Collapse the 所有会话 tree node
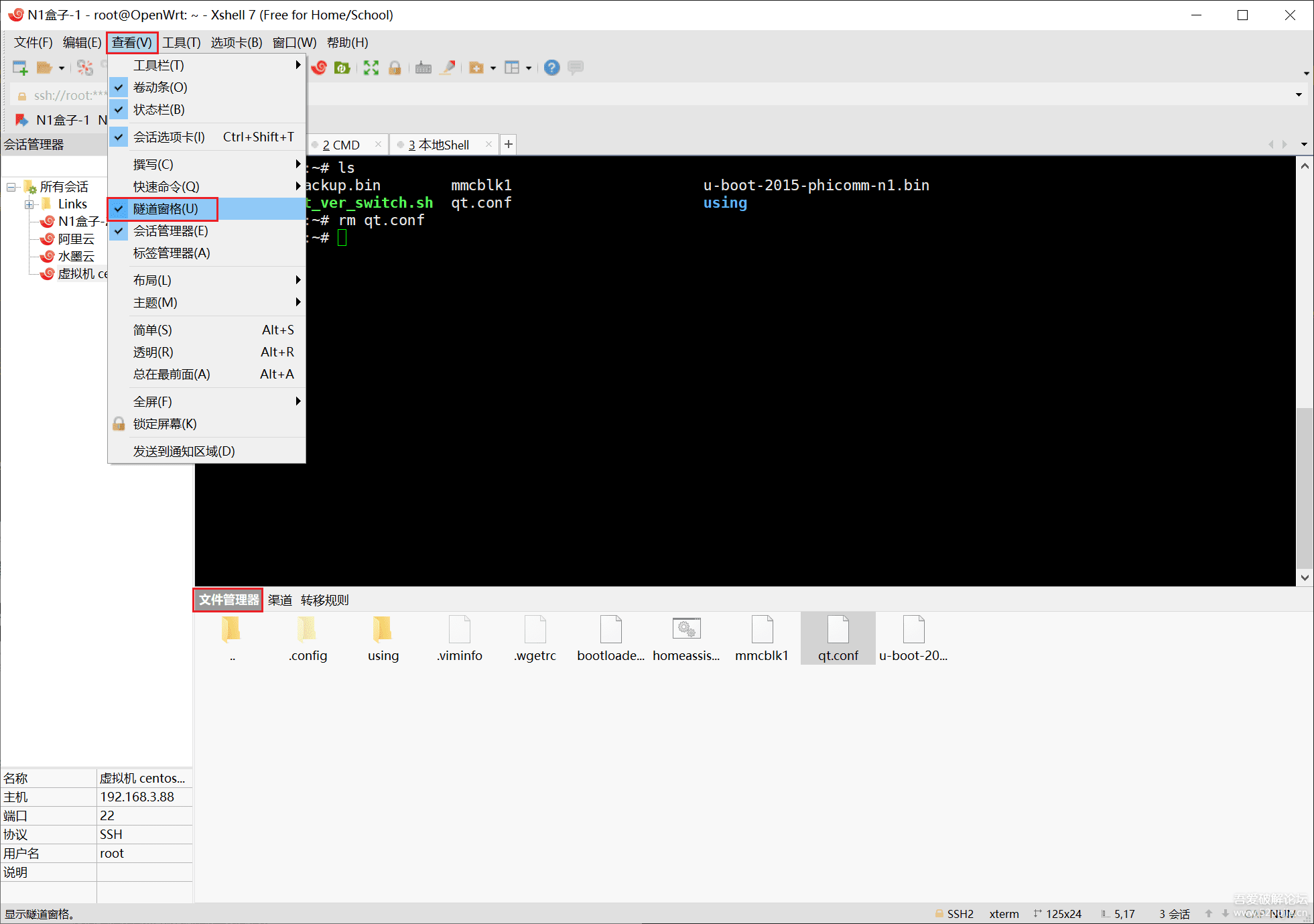The width and height of the screenshot is (1314, 924). tap(11, 187)
